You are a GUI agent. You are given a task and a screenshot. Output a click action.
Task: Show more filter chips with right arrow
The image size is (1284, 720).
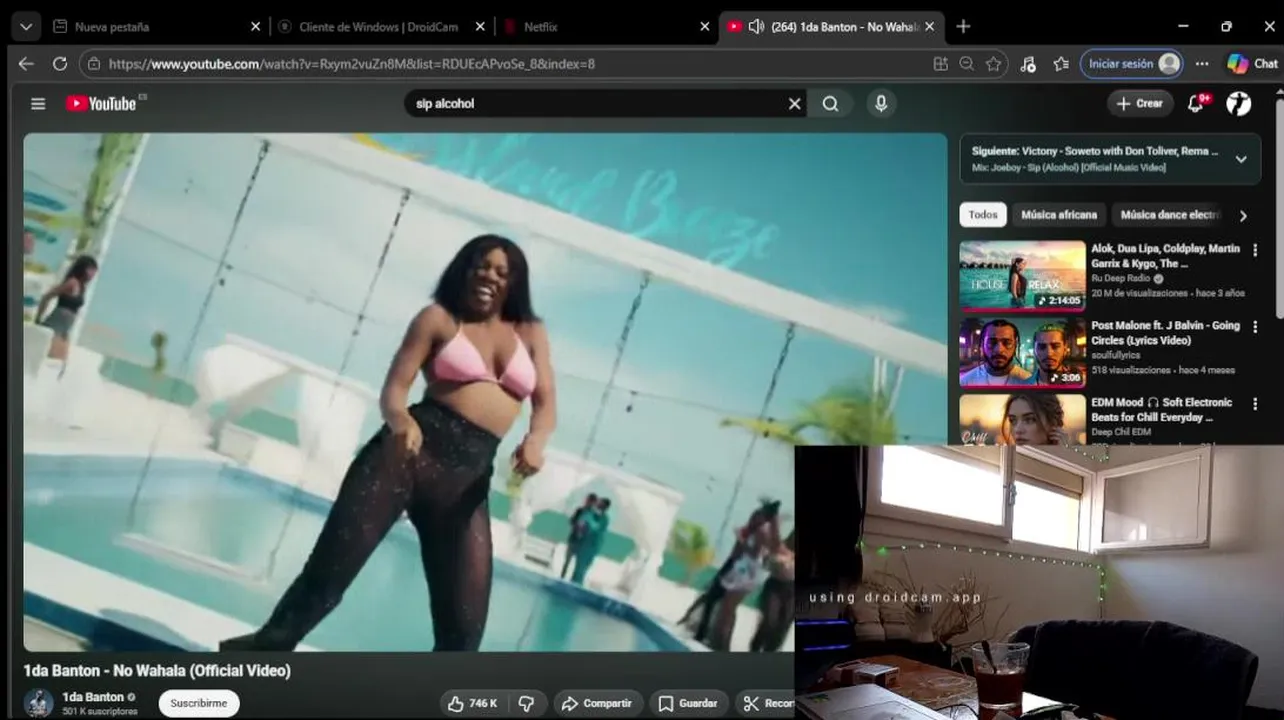click(x=1243, y=215)
